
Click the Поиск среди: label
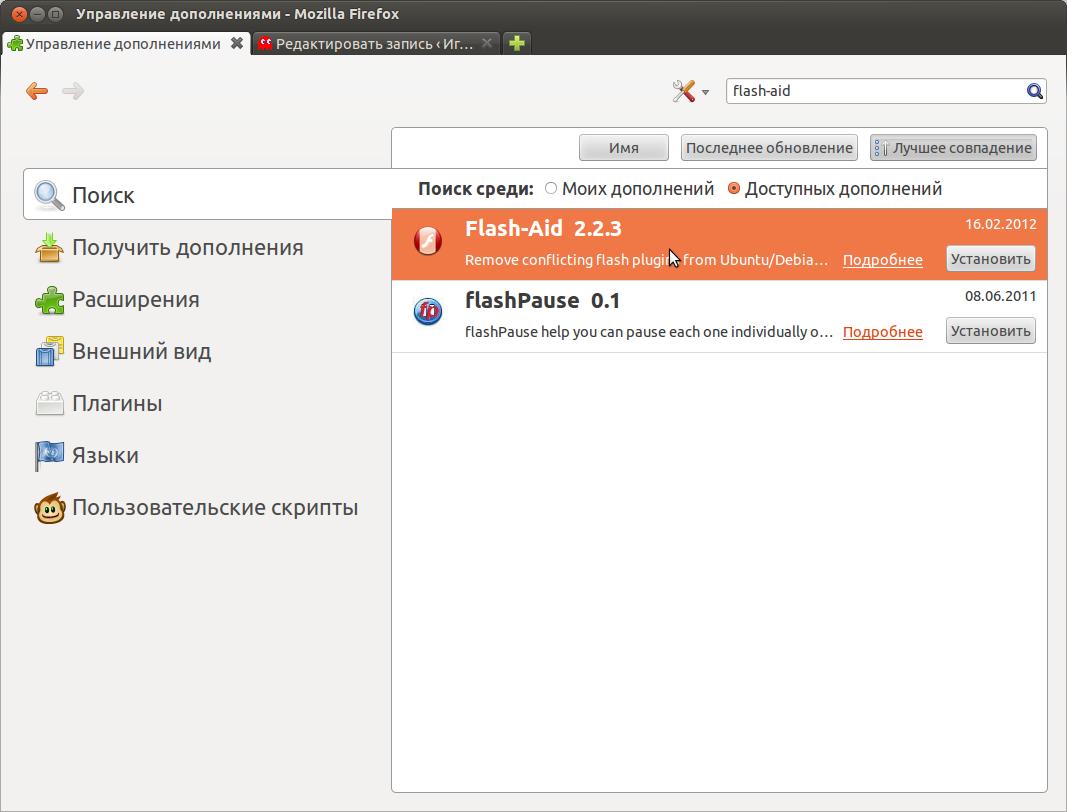click(x=476, y=189)
